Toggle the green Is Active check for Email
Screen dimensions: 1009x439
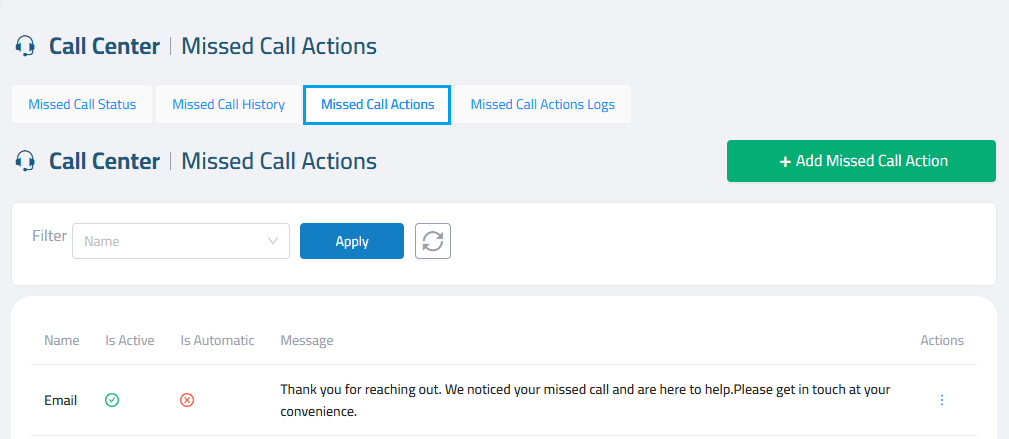tap(112, 400)
